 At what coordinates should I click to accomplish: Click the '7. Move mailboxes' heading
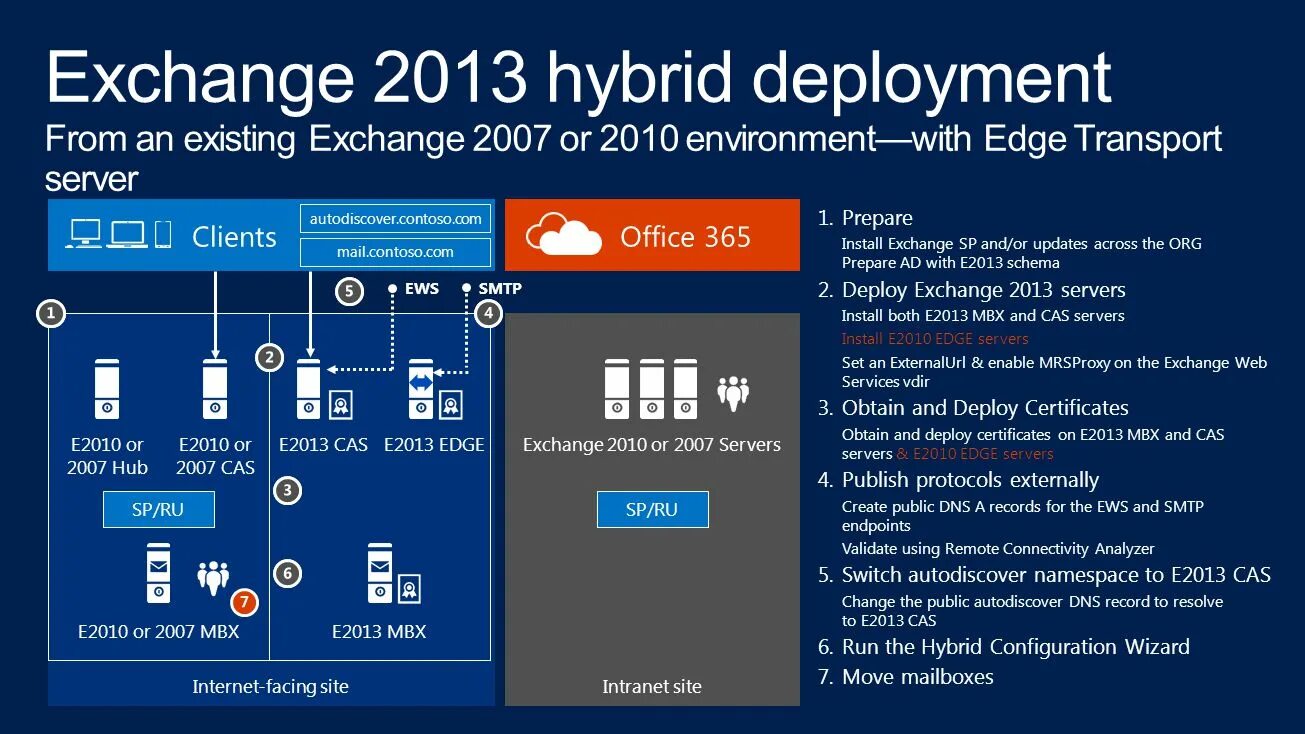[x=906, y=677]
